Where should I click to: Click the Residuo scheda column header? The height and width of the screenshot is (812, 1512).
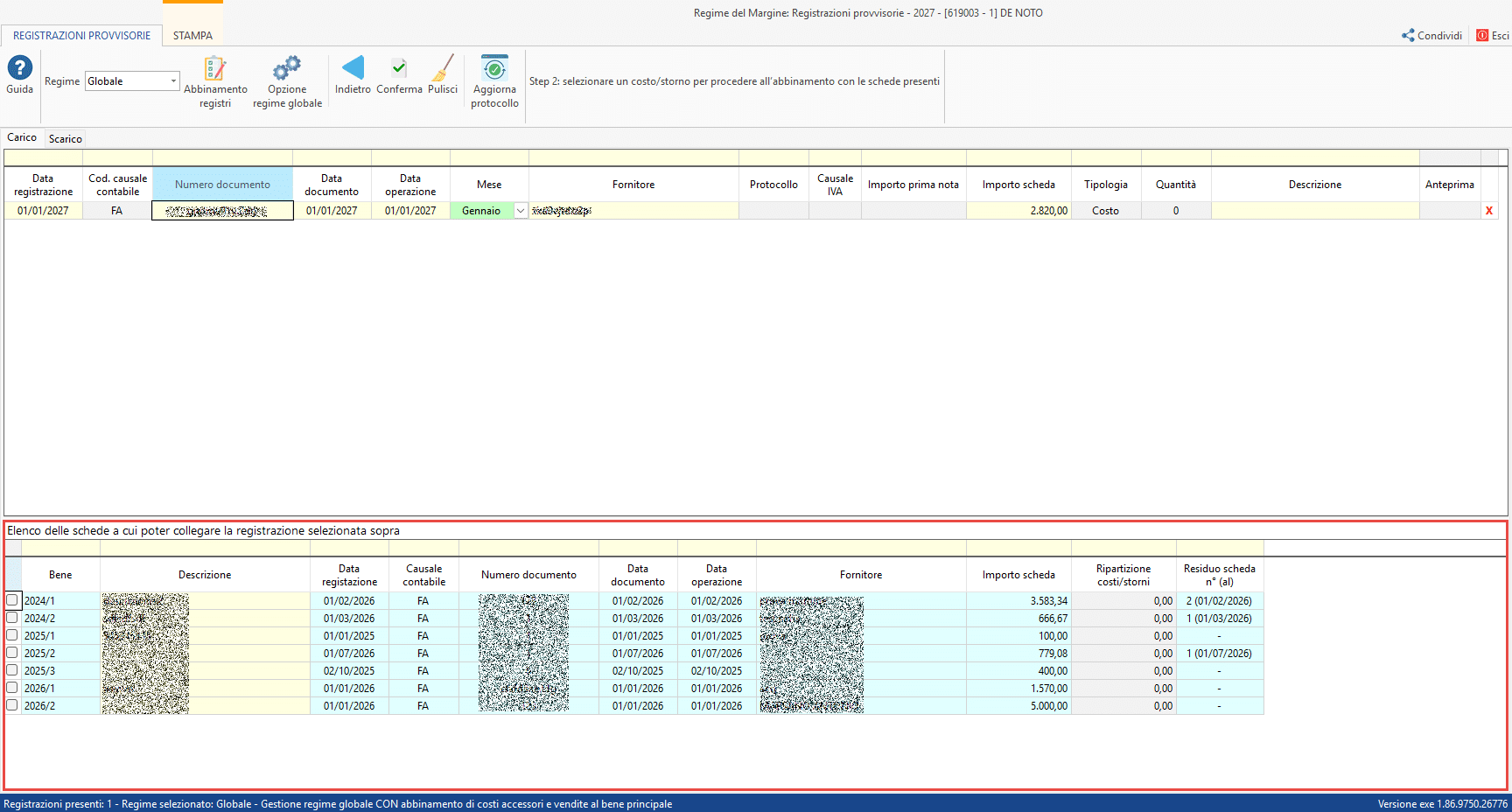click(x=1220, y=575)
